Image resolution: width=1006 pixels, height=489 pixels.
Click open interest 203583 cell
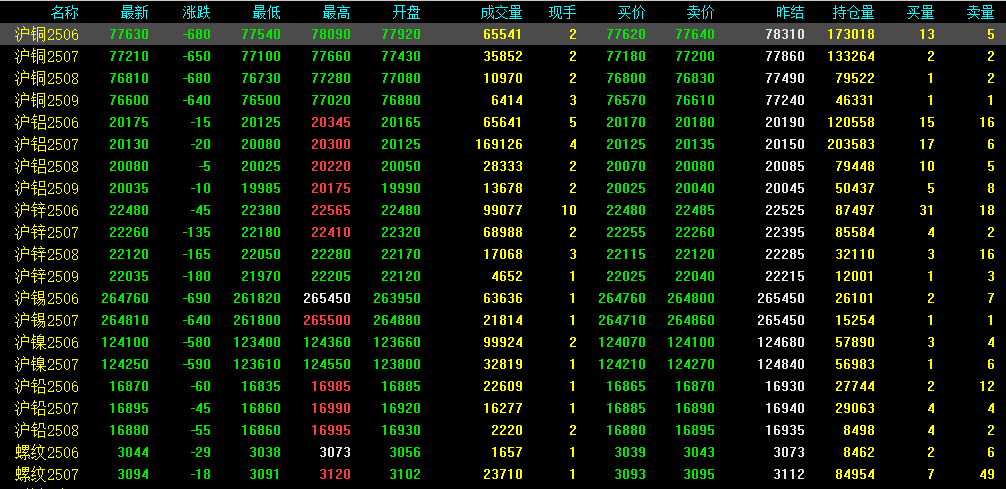(851, 144)
